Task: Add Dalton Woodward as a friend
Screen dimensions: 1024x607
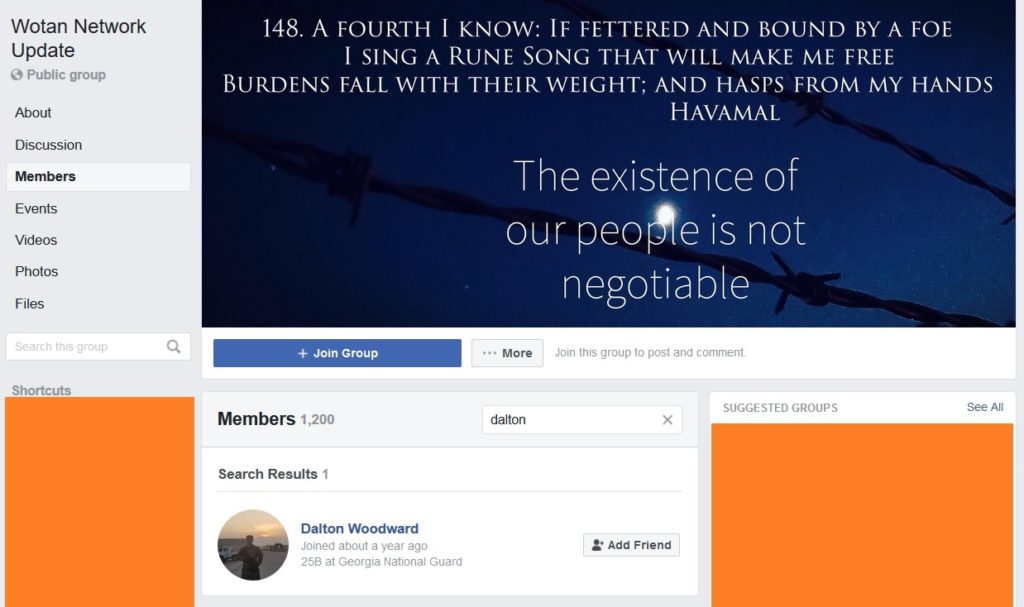Action: pyautogui.click(x=631, y=545)
